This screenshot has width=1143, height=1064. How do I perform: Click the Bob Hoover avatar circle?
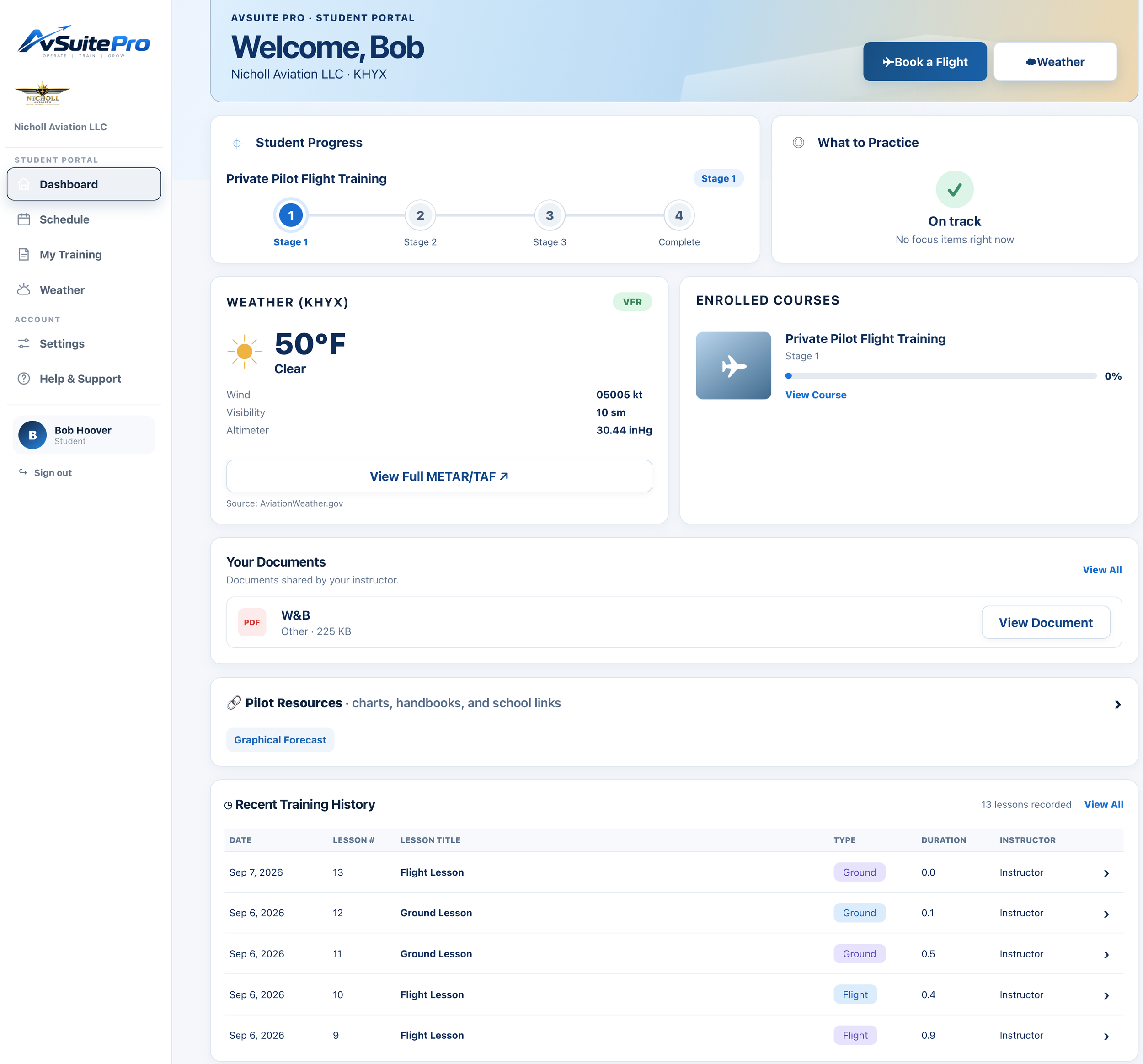[33, 435]
